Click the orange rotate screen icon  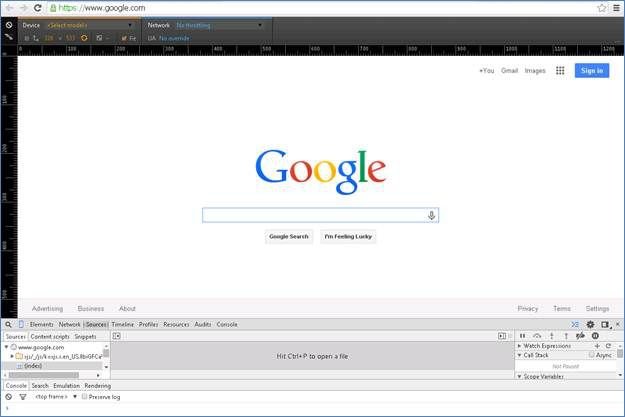[84, 38]
